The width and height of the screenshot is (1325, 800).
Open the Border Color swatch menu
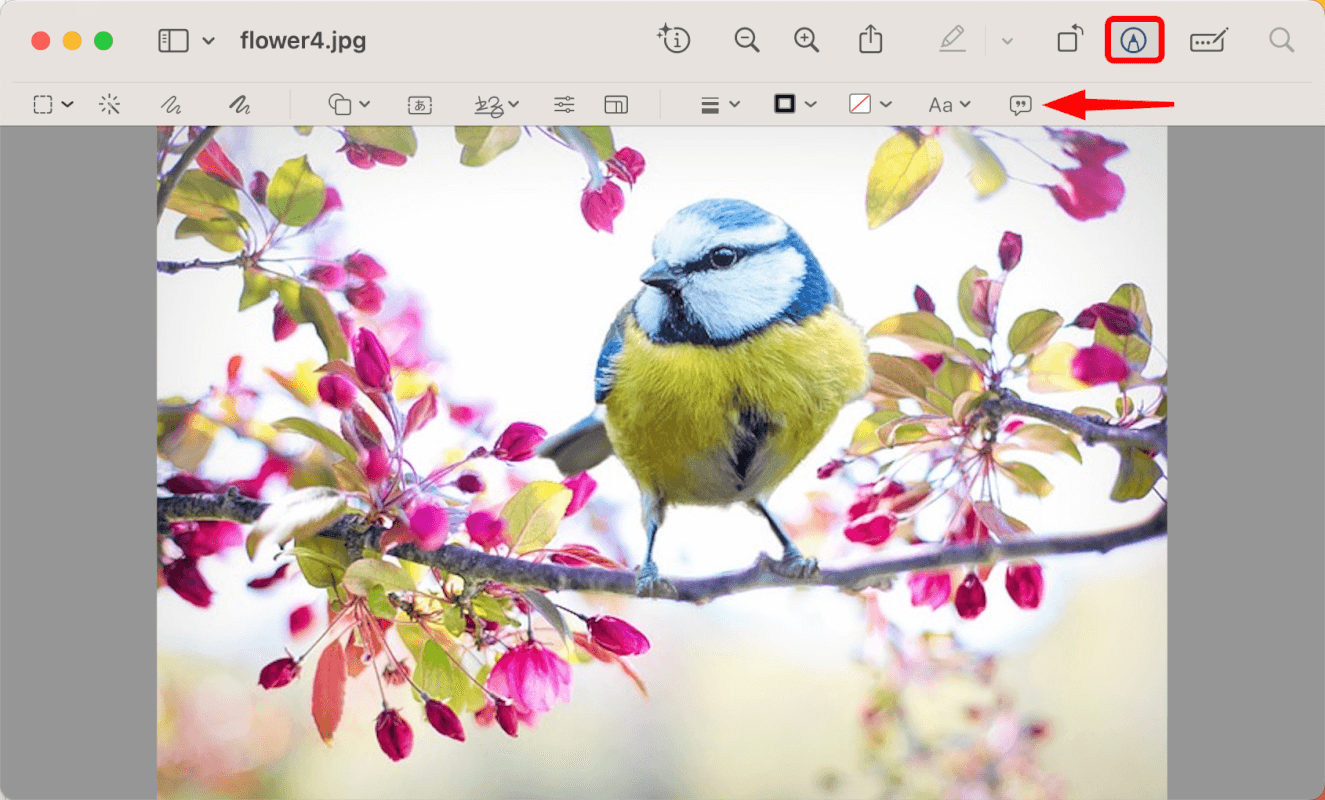[x=795, y=104]
